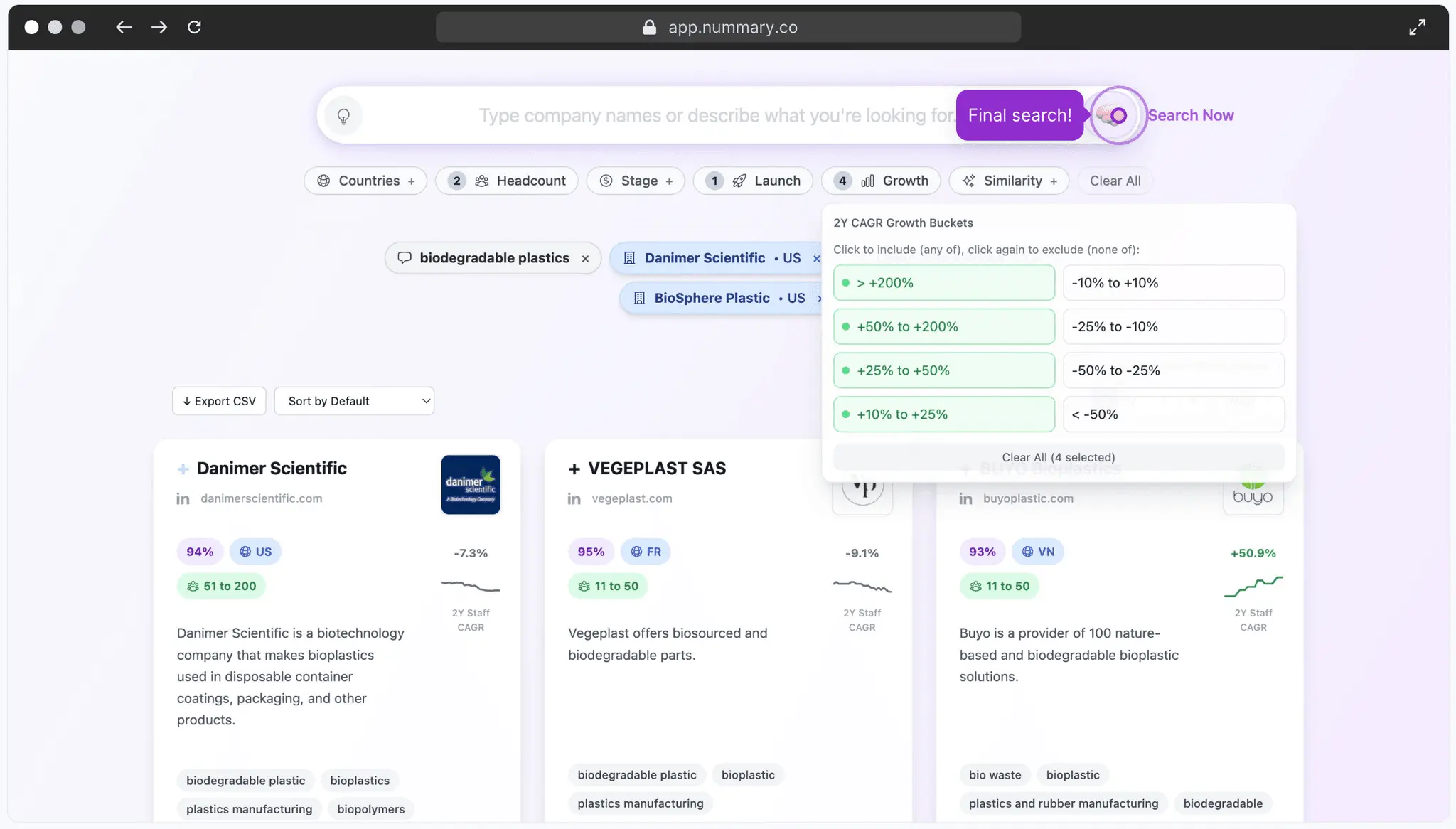1456x829 pixels.
Task: Click the Buyo +50.9% growth sparkline
Action: 1253,587
